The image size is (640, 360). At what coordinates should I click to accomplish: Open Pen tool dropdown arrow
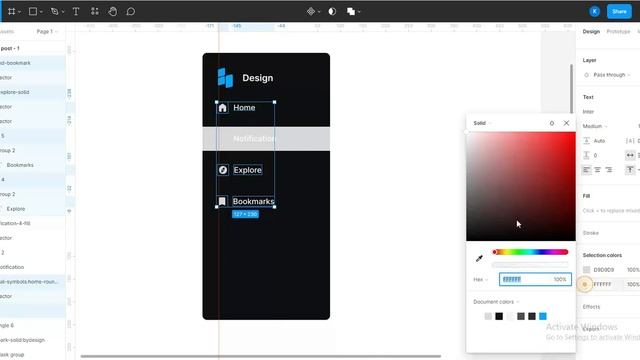coord(63,12)
